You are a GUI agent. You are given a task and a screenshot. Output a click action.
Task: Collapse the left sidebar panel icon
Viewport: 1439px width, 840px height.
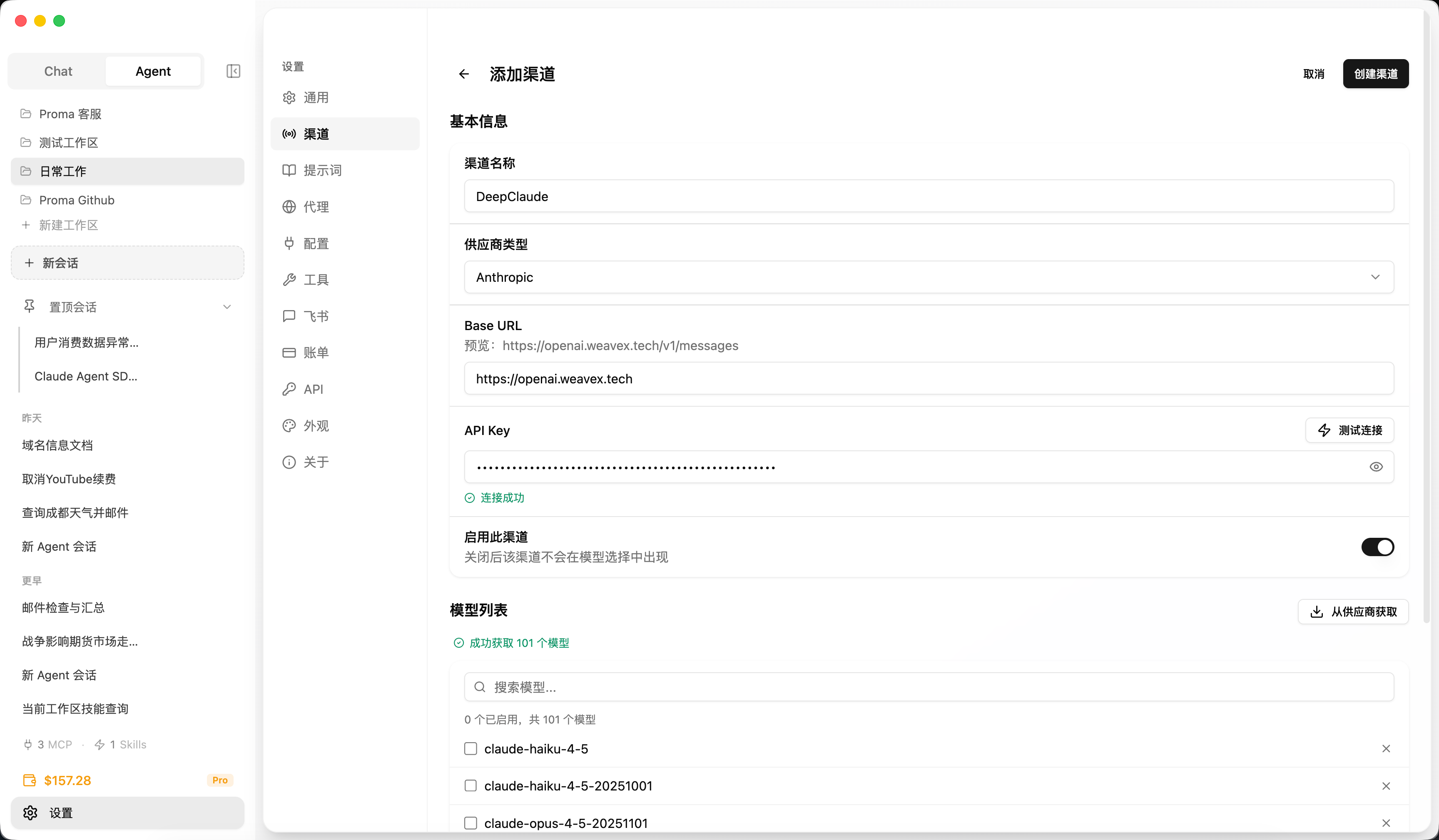click(x=233, y=71)
